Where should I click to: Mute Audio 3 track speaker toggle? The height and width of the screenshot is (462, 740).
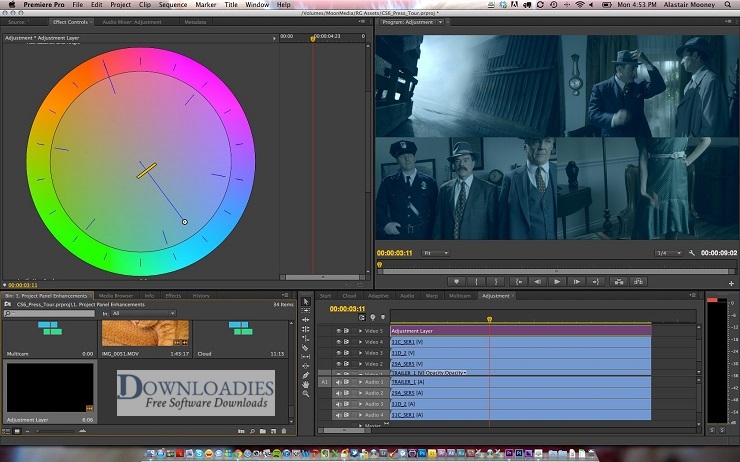tap(338, 404)
